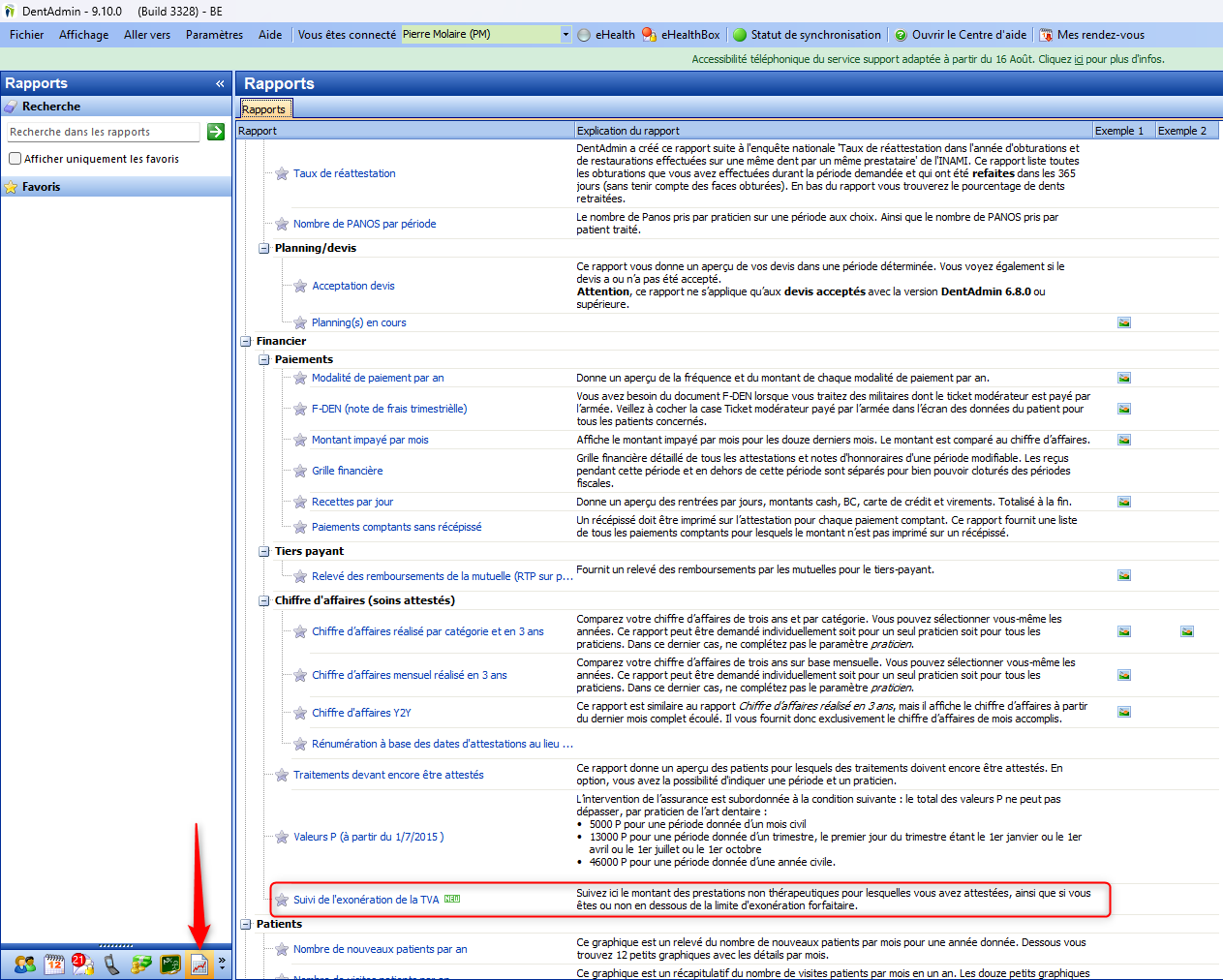Open the Suivi de l'exonération de la TVA report
This screenshot has height=980, width=1223.
click(x=366, y=900)
